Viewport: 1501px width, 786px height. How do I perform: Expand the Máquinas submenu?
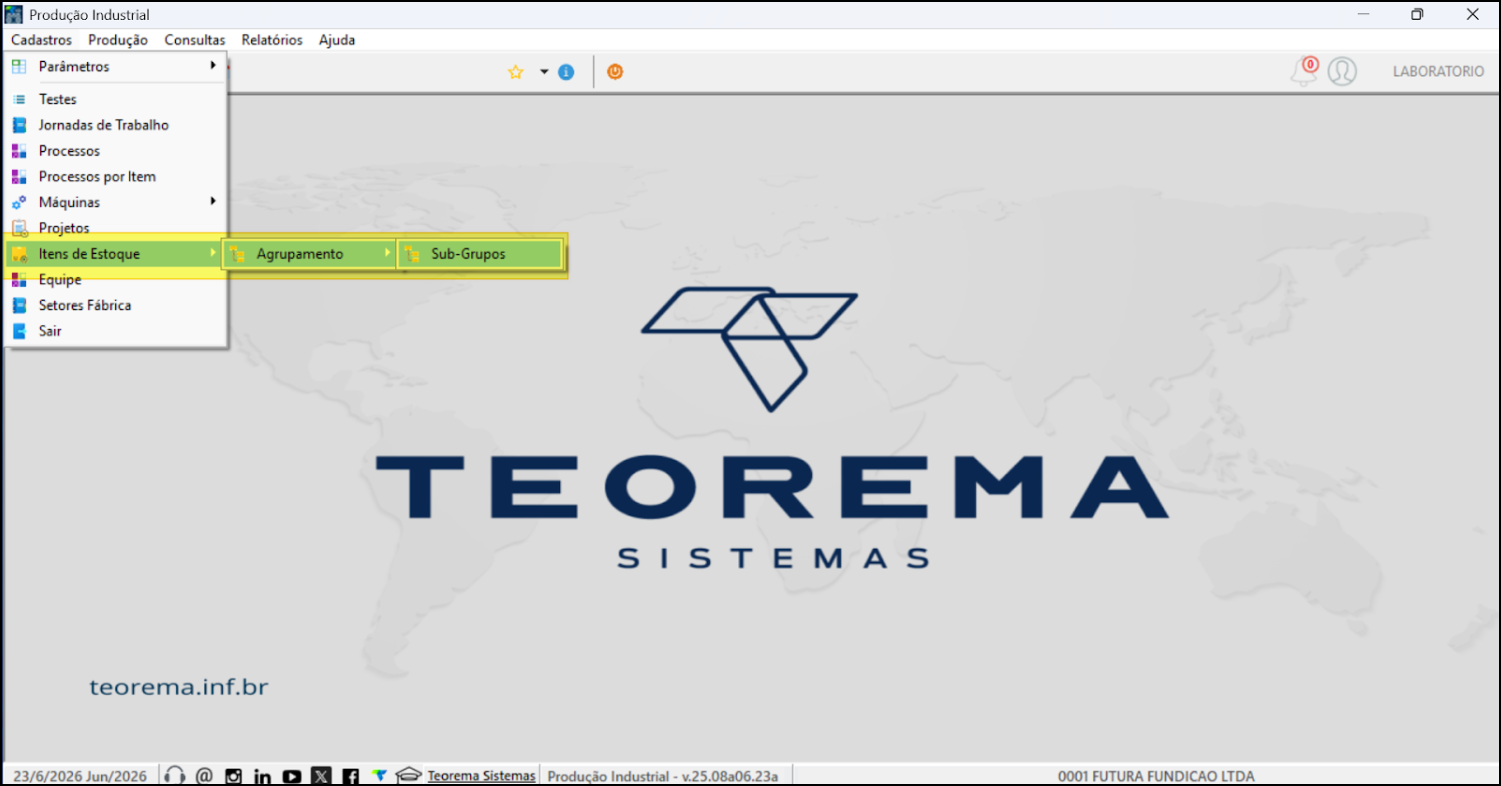[115, 202]
